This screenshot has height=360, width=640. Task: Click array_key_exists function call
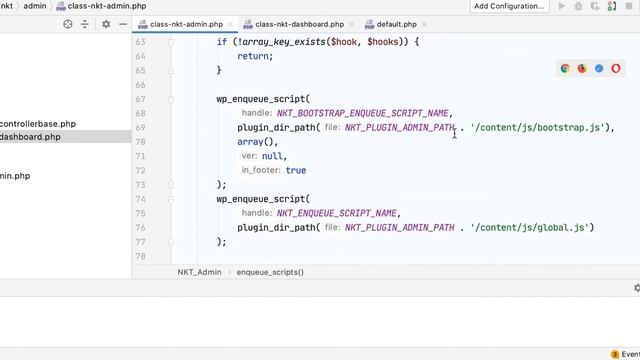(x=284, y=42)
